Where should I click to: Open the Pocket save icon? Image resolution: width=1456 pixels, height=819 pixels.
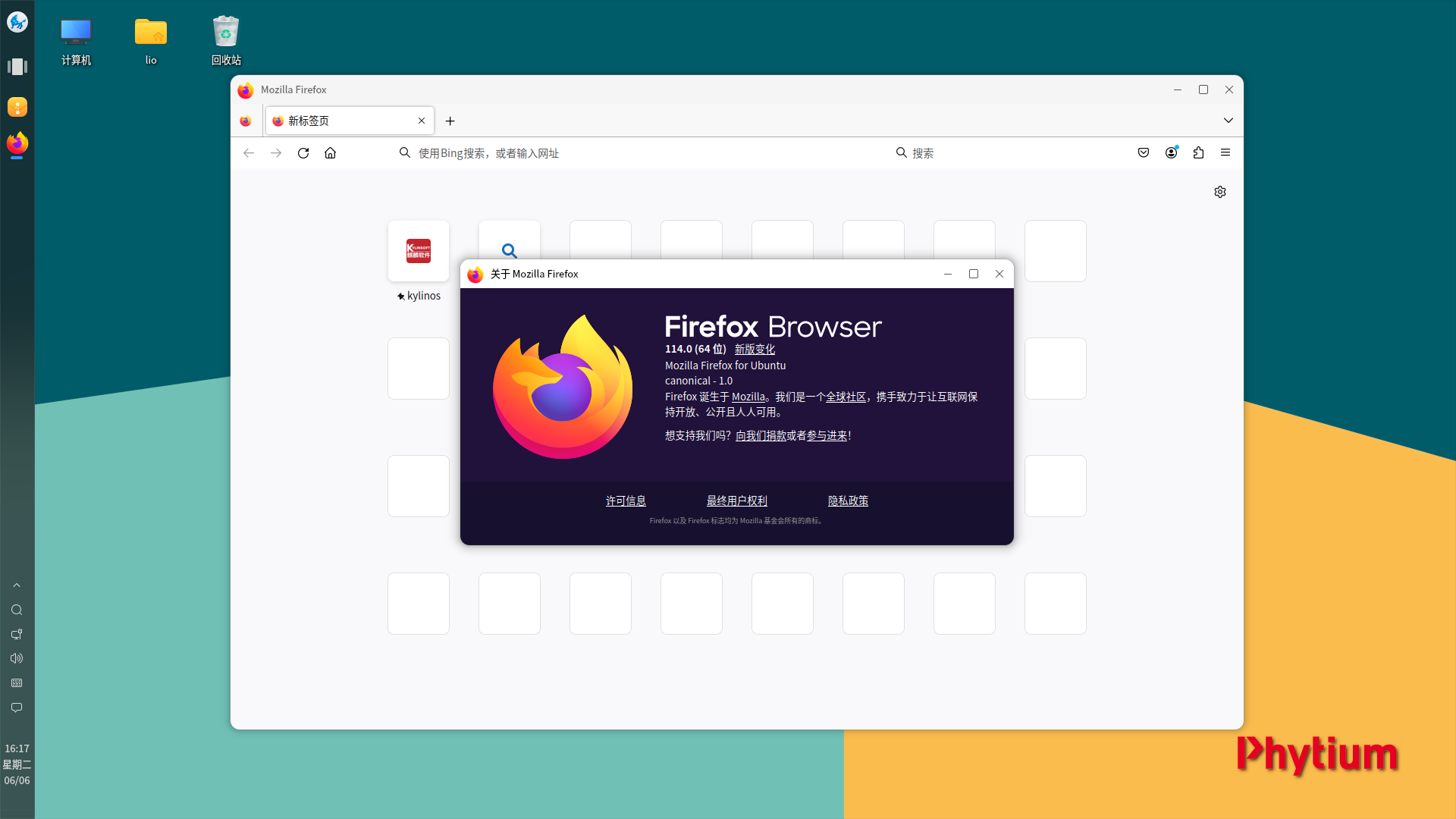tap(1144, 153)
